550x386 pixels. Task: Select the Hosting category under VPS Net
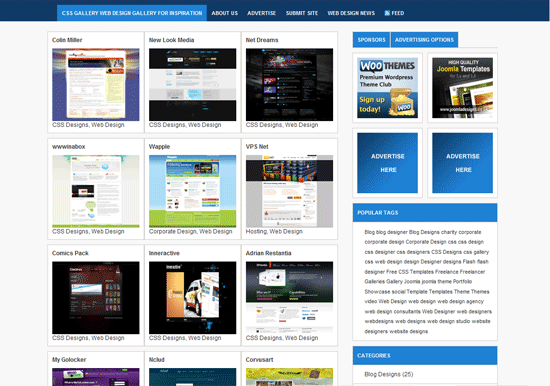256,231
